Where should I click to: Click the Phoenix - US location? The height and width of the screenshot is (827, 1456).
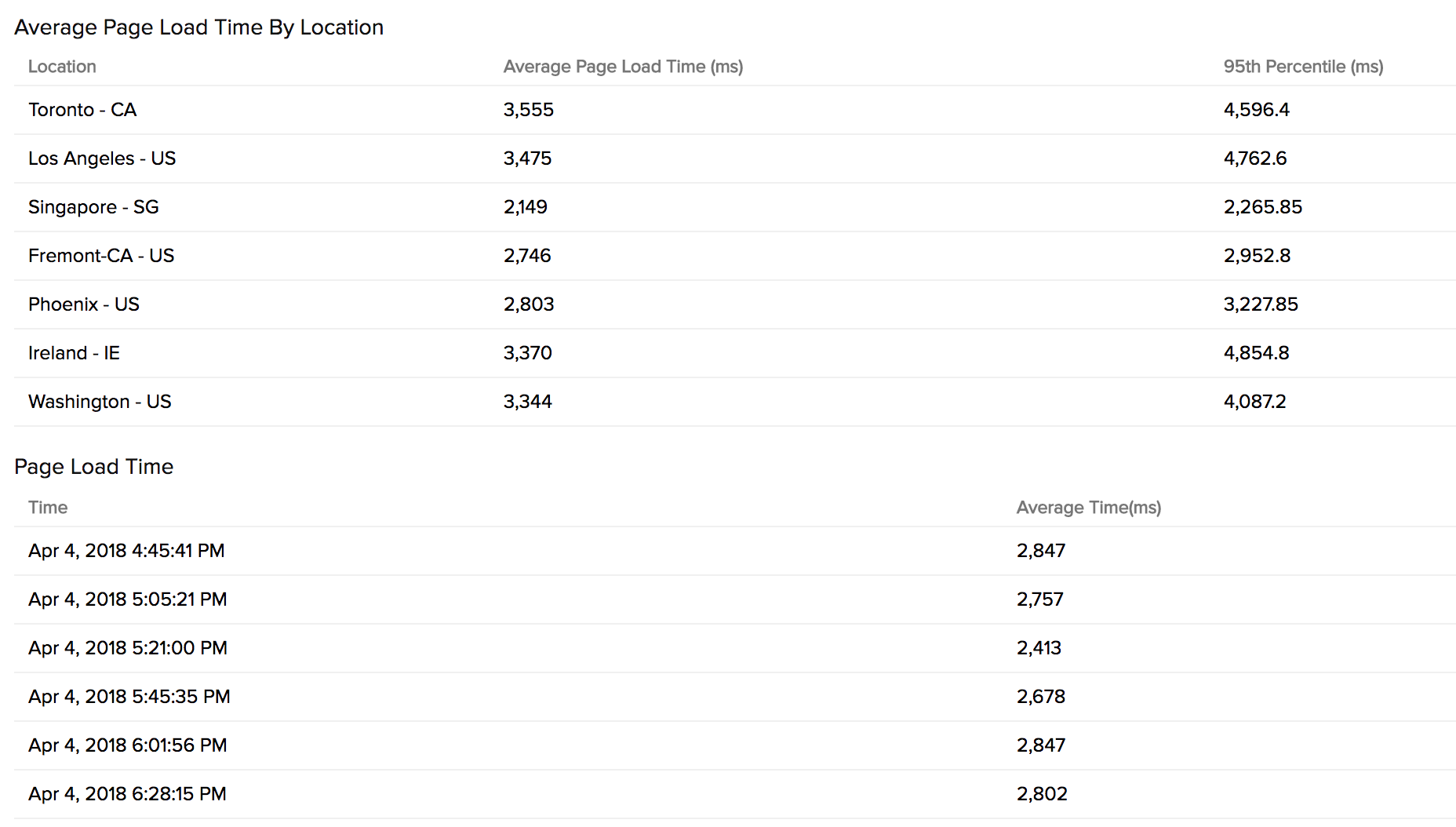point(84,304)
